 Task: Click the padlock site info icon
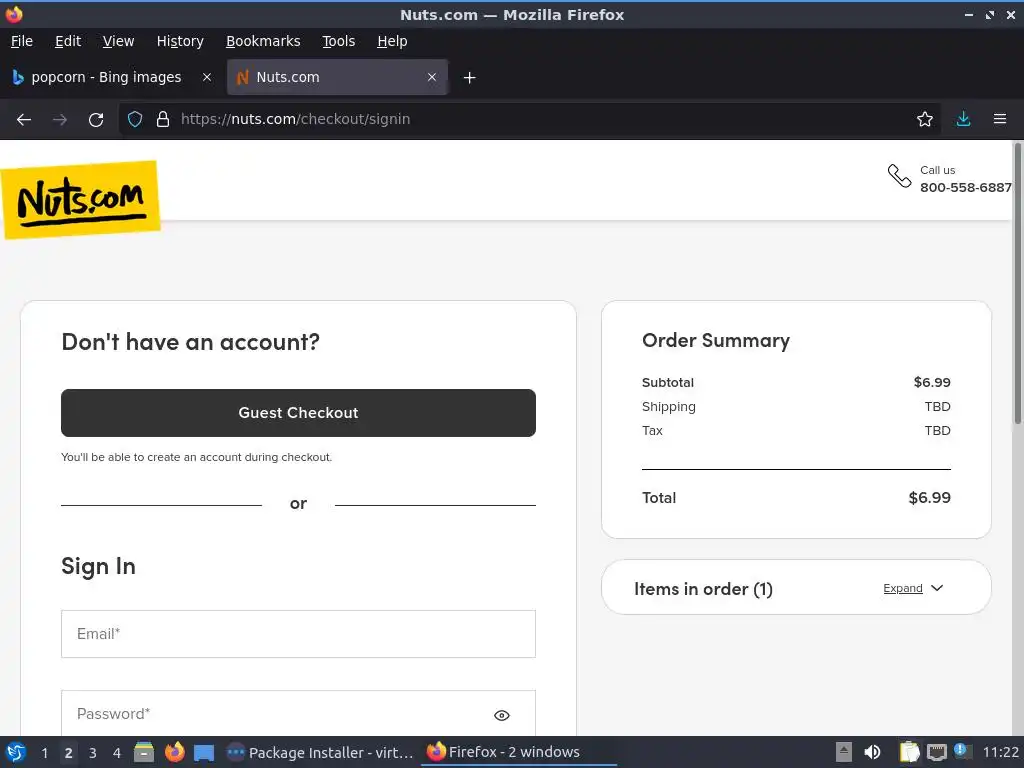163,120
